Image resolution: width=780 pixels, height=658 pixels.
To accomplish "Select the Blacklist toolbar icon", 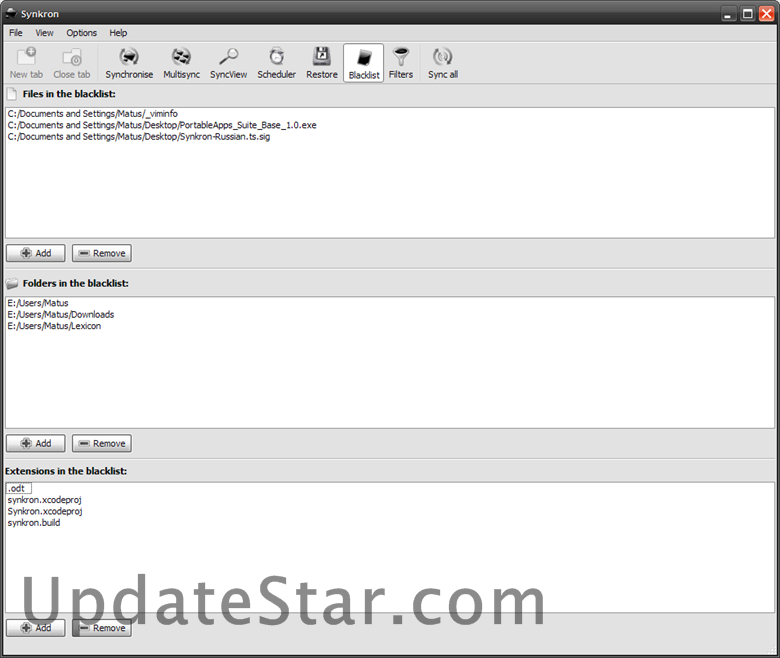I will pyautogui.click(x=364, y=63).
